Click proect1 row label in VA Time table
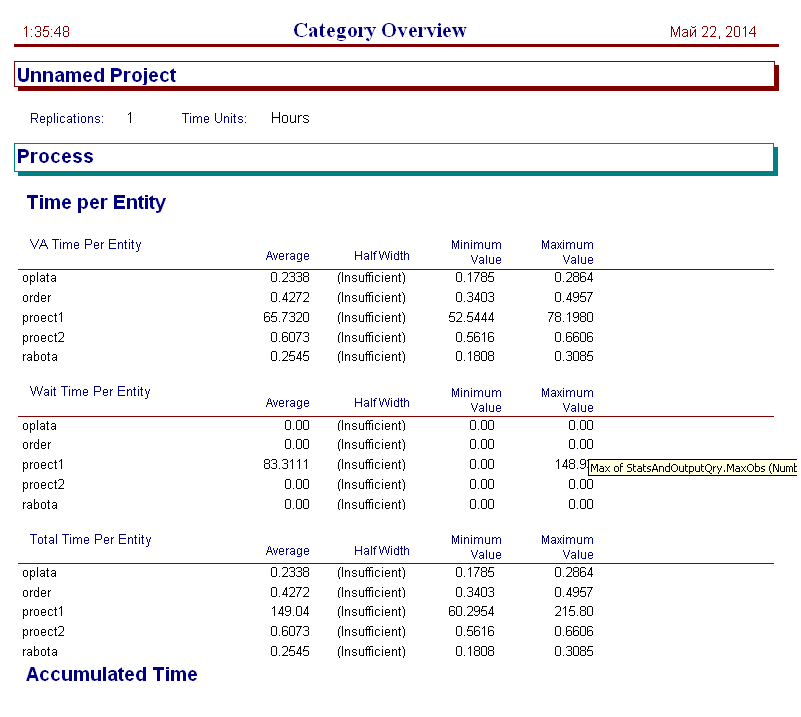801x717 pixels. [x=43, y=318]
